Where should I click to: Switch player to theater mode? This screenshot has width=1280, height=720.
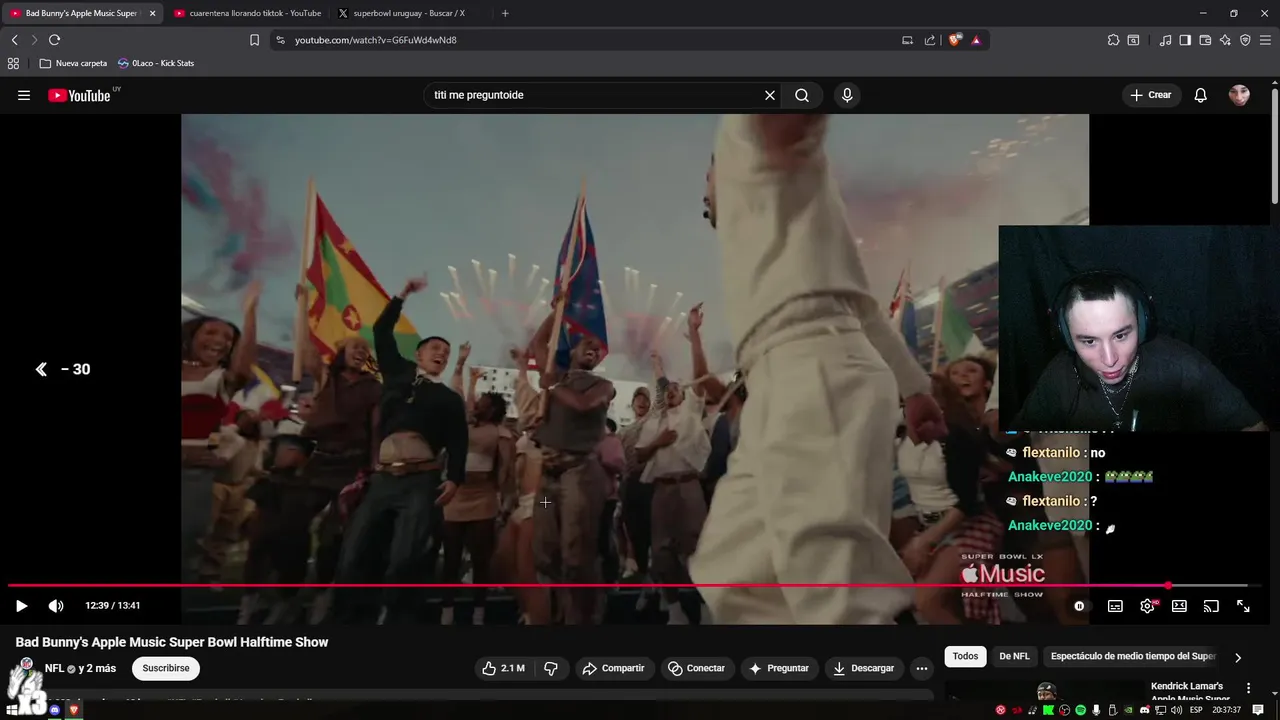click(x=1180, y=606)
